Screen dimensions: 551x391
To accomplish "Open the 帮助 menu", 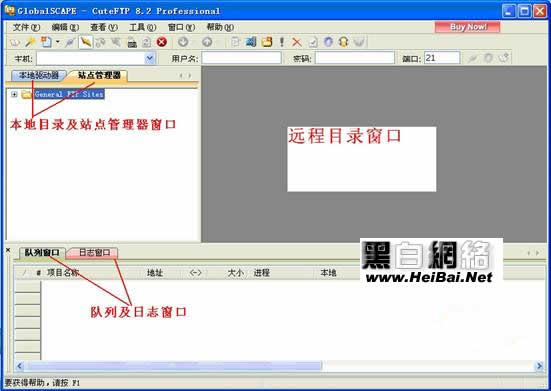I will pos(220,27).
